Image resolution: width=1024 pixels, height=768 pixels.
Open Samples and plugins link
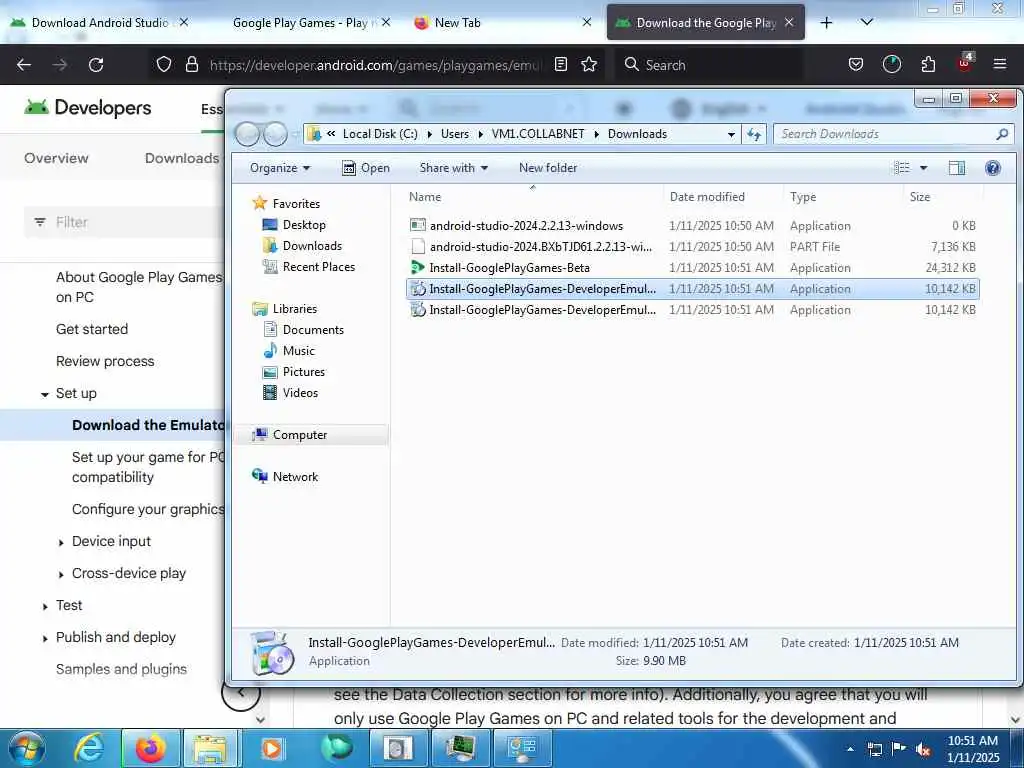pos(121,669)
